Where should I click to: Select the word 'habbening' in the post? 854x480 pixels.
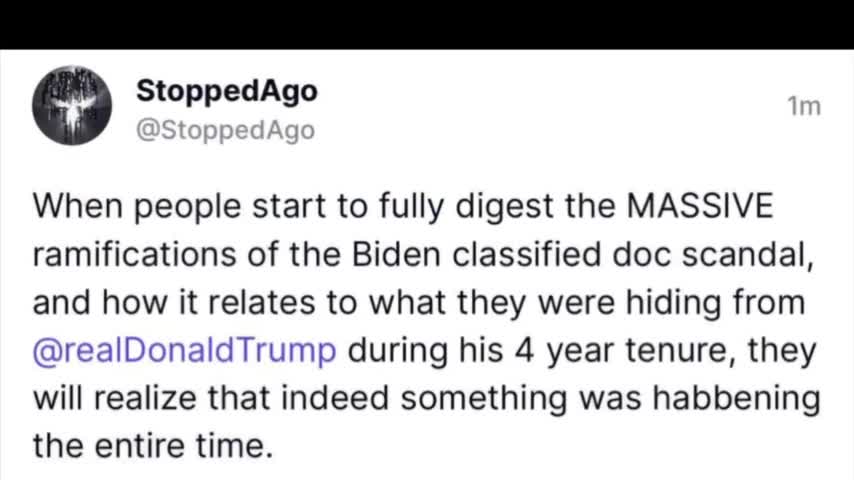tap(736, 398)
